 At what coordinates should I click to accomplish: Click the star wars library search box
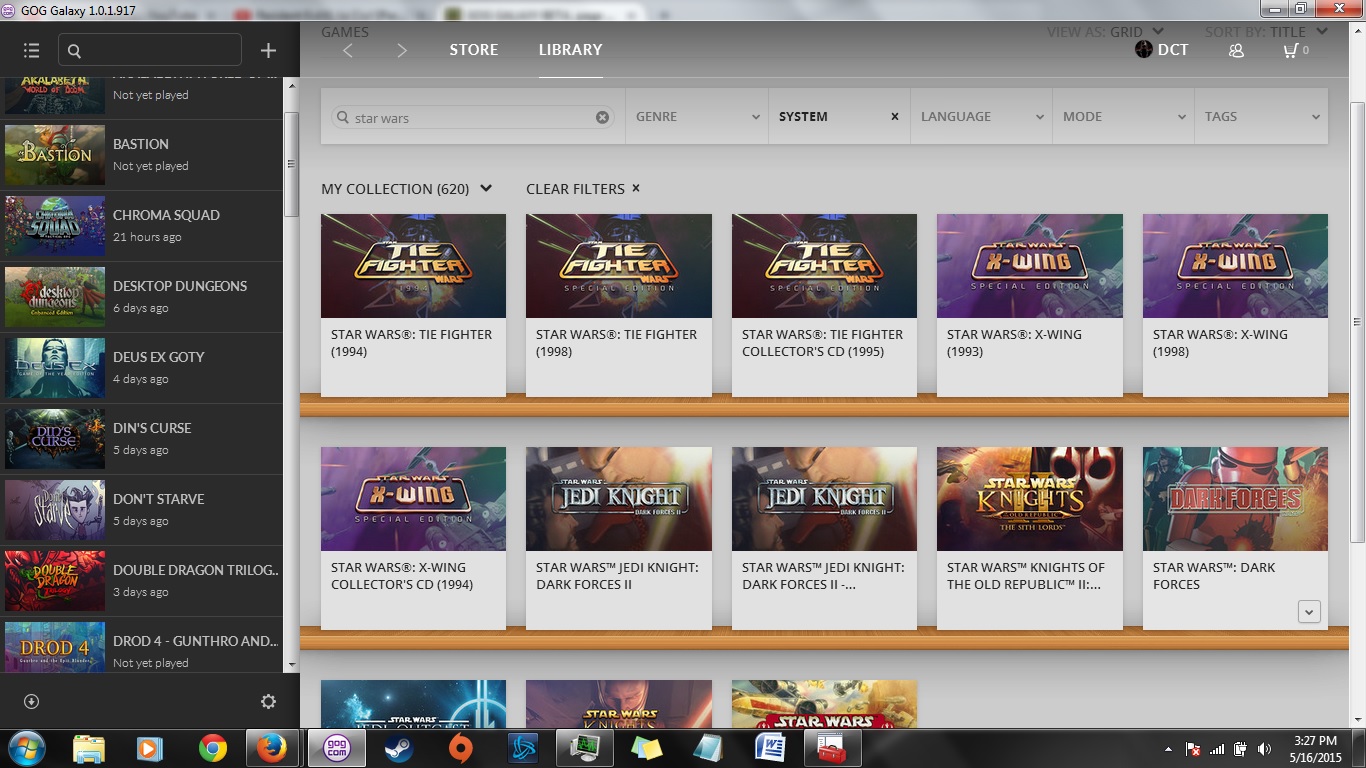point(472,117)
